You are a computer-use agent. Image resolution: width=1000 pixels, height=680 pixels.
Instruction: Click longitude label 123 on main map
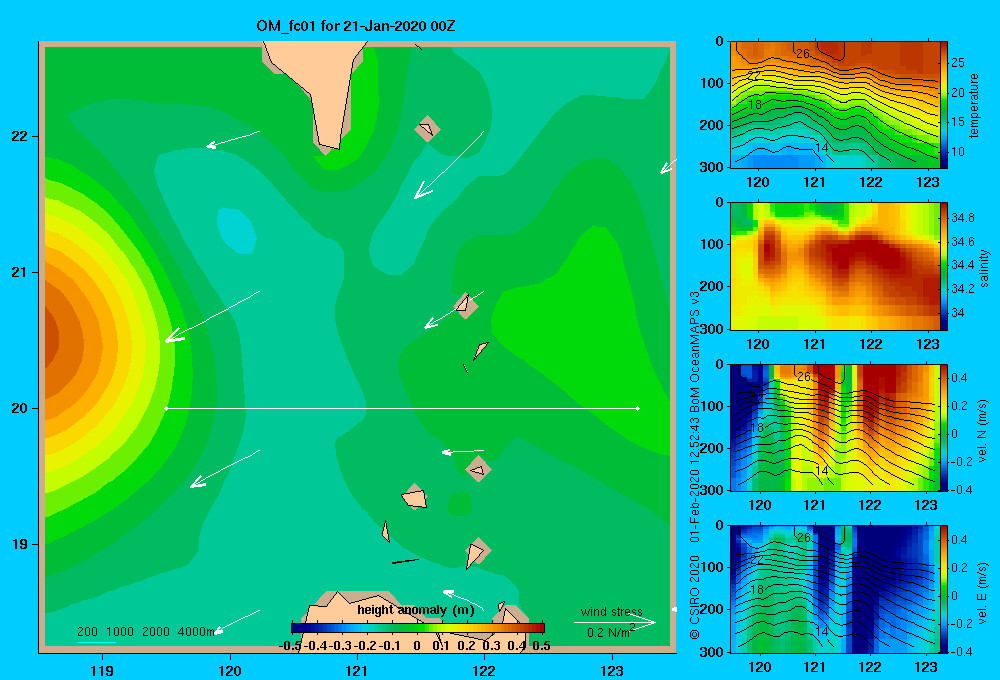click(612, 670)
